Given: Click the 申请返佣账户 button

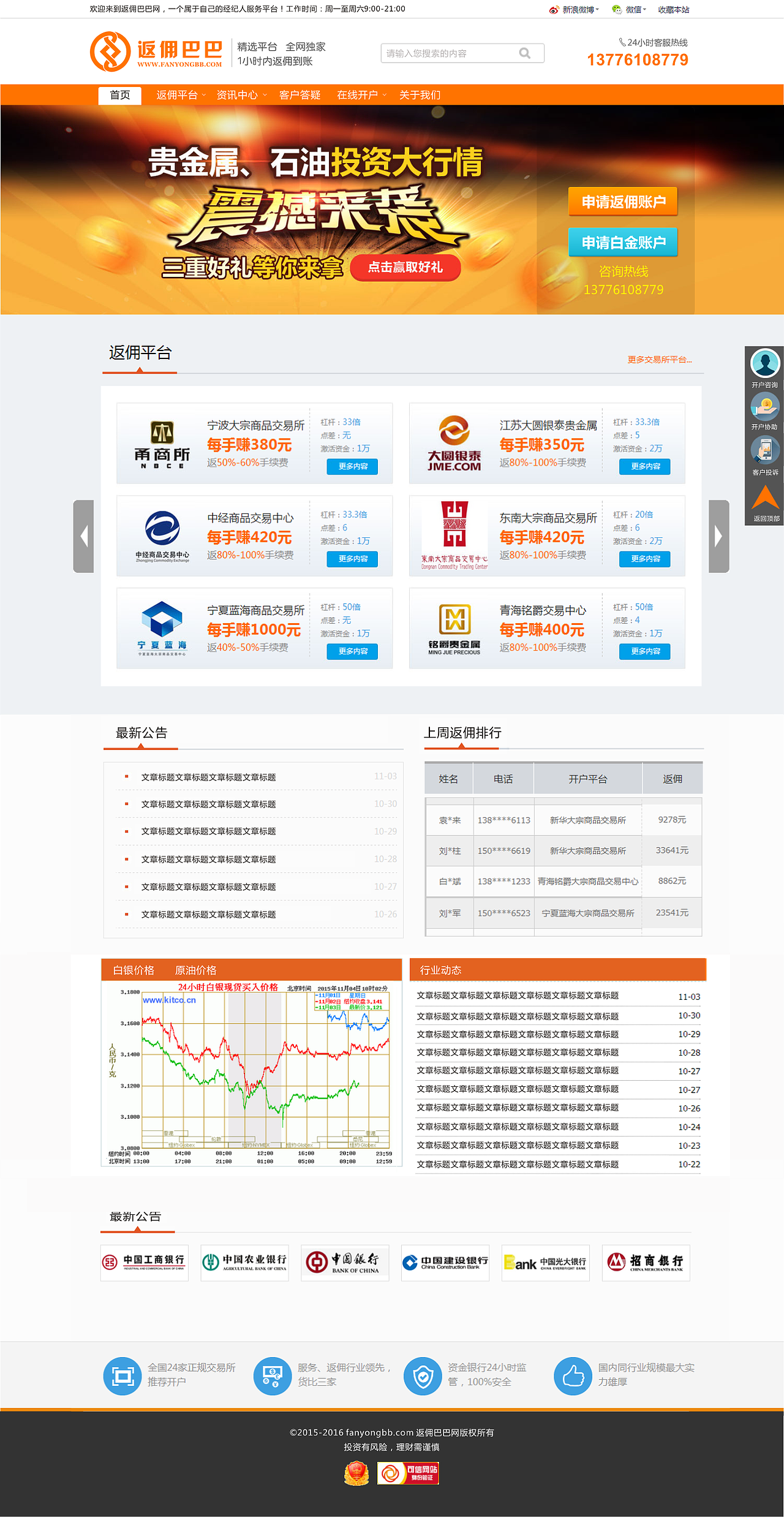Looking at the screenshot, I should 623,202.
